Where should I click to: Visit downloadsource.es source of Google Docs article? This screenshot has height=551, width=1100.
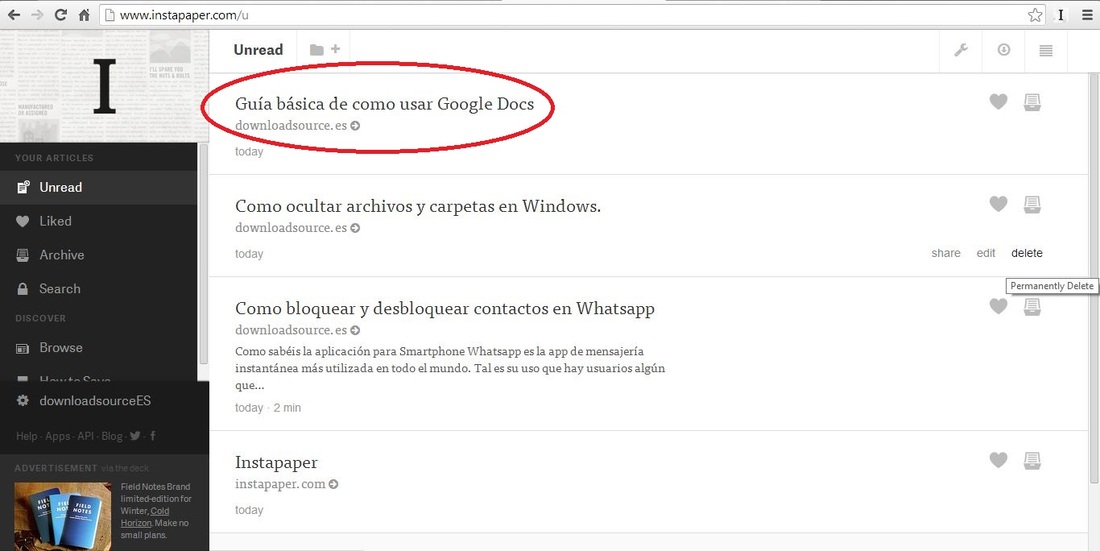[x=297, y=126]
